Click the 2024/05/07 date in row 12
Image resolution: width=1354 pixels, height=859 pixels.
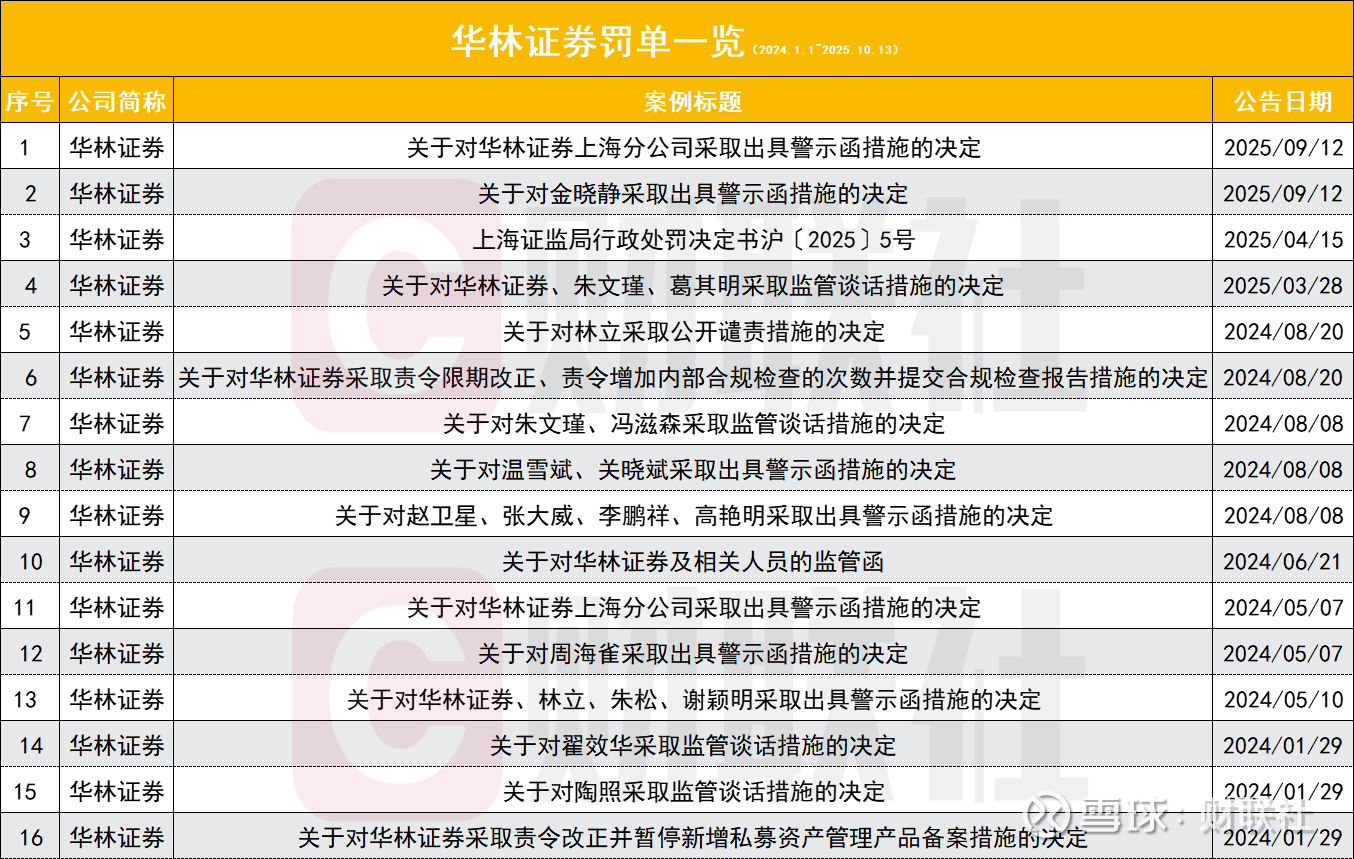click(1284, 654)
